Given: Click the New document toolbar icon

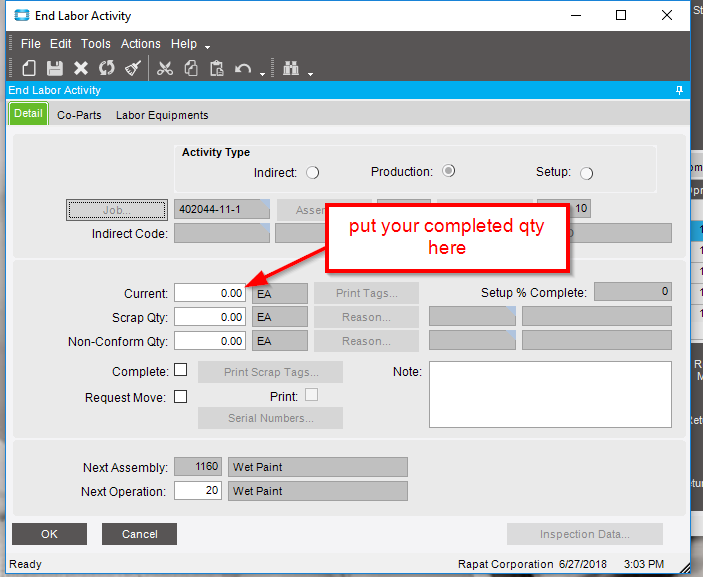Looking at the screenshot, I should [x=29, y=68].
